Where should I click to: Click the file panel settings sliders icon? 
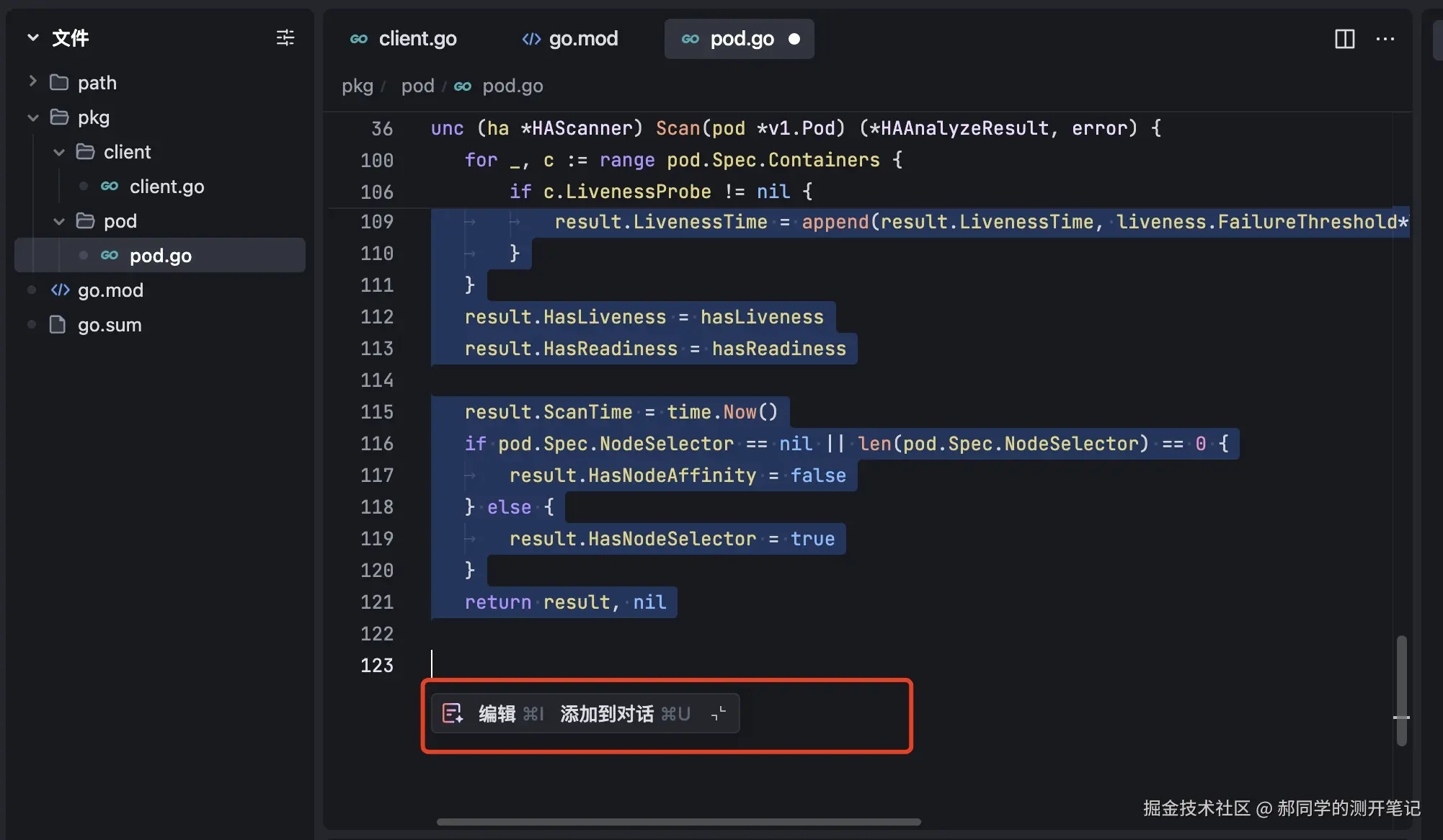coord(285,37)
